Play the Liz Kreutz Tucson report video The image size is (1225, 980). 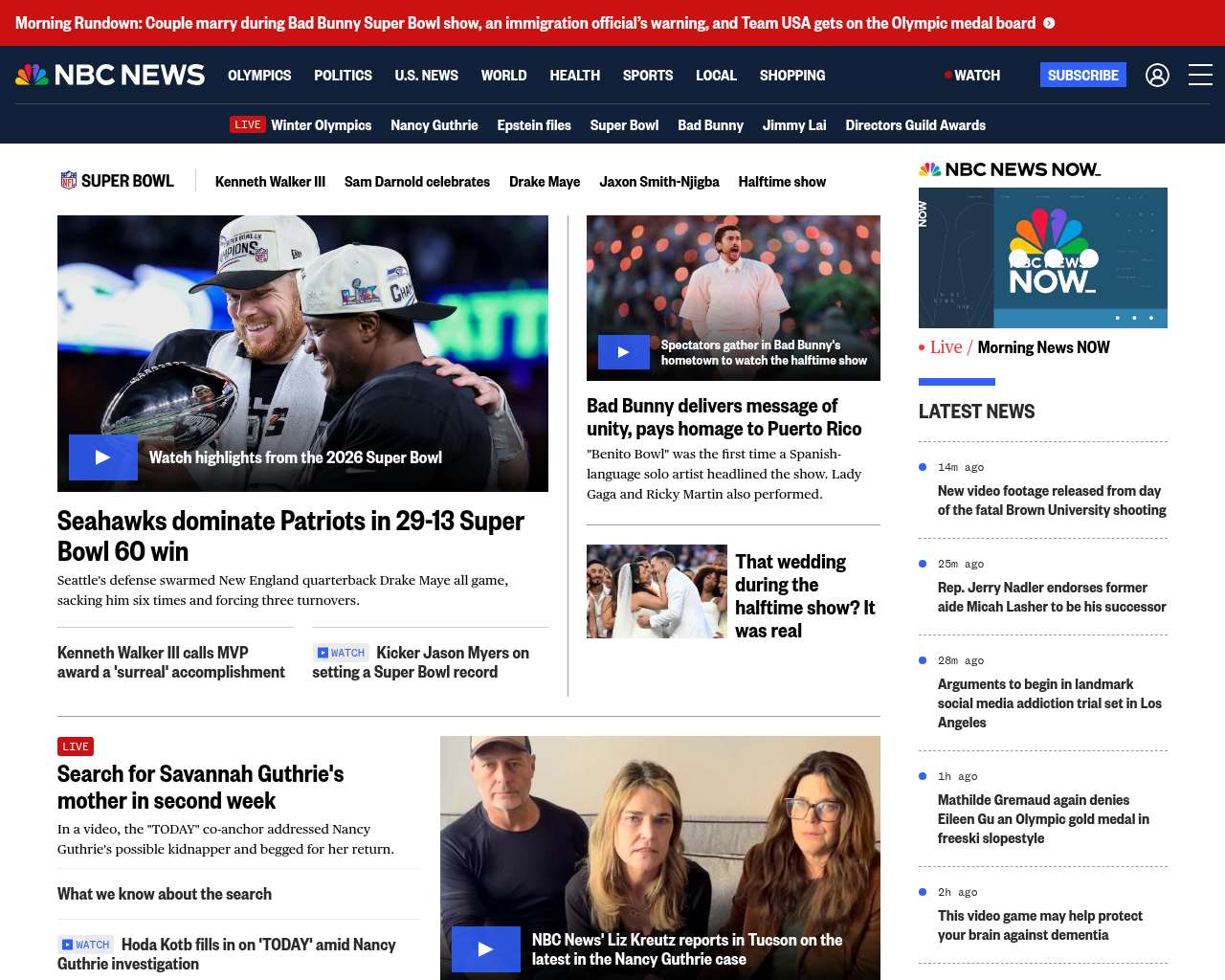click(x=485, y=949)
